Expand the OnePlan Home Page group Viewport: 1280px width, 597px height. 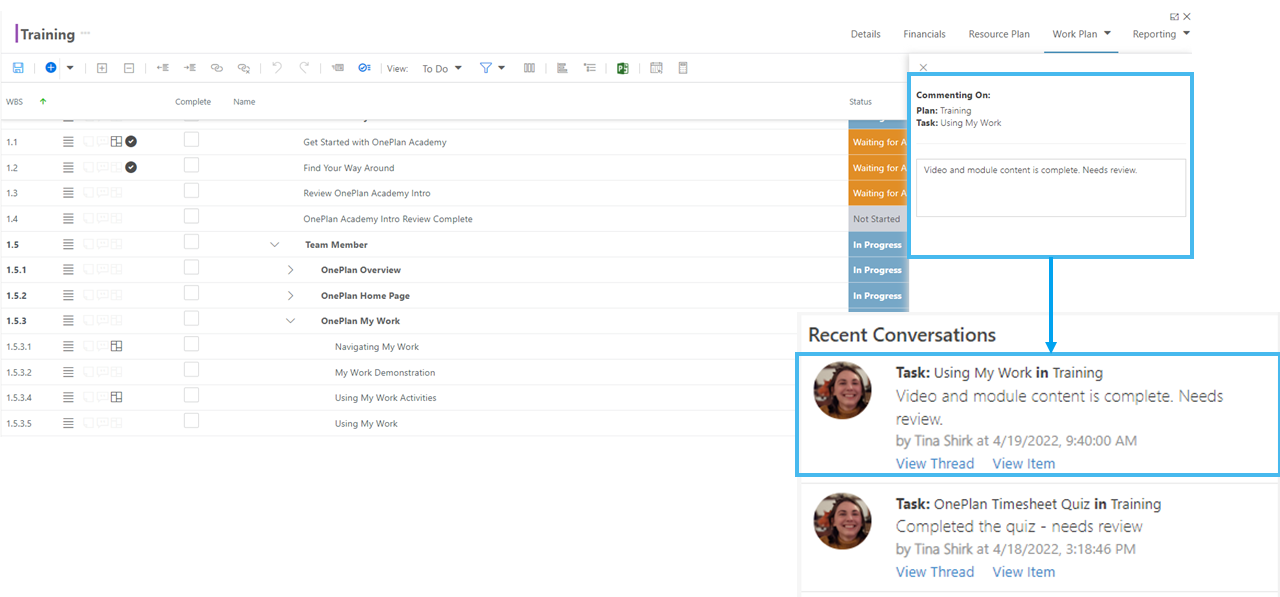[x=291, y=296]
